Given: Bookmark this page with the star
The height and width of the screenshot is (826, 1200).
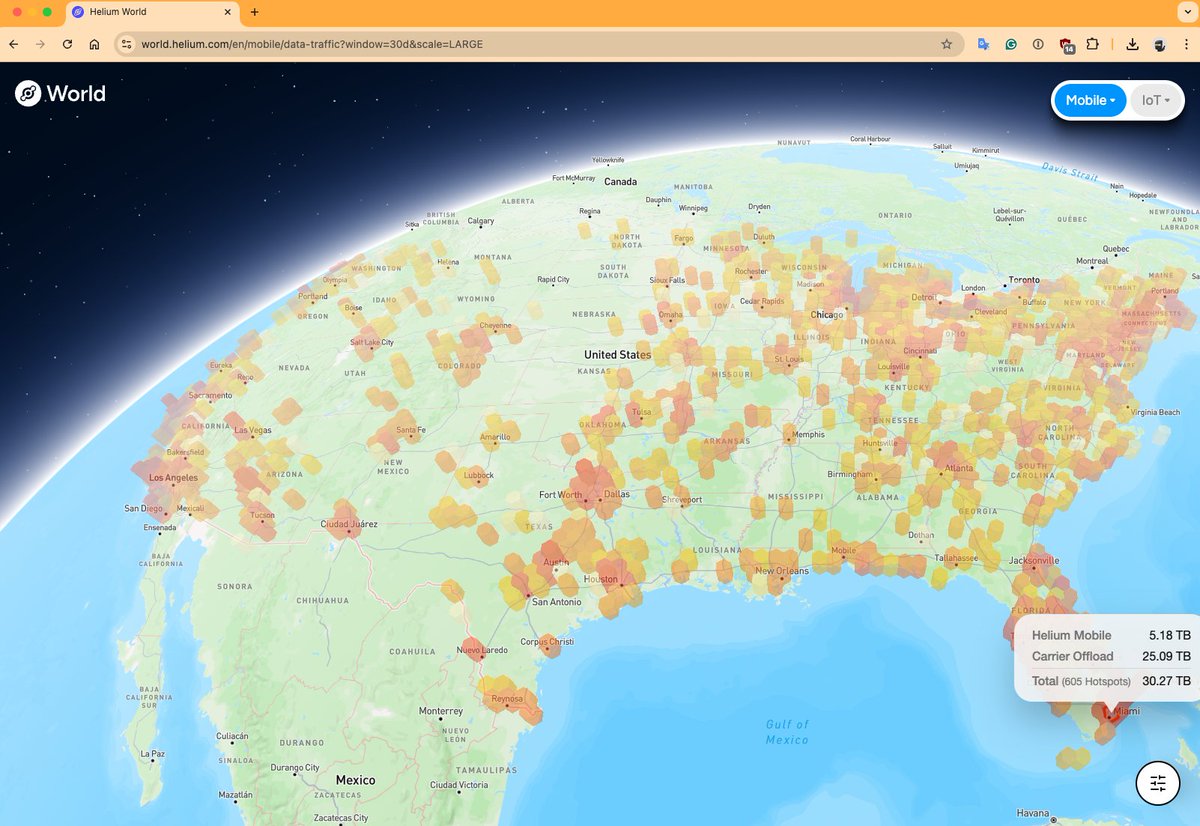Looking at the screenshot, I should pos(946,44).
